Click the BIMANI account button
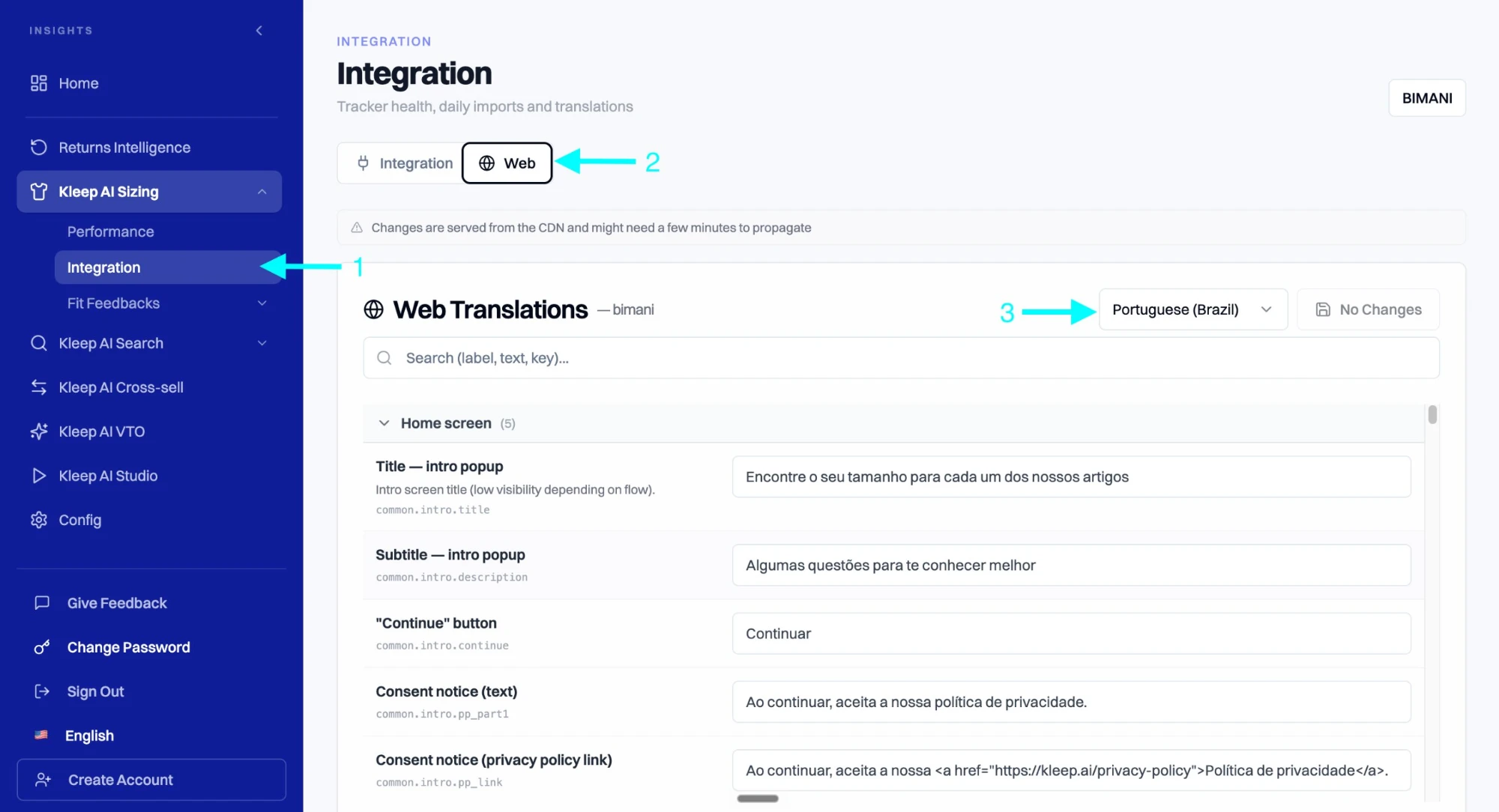 1427,98
